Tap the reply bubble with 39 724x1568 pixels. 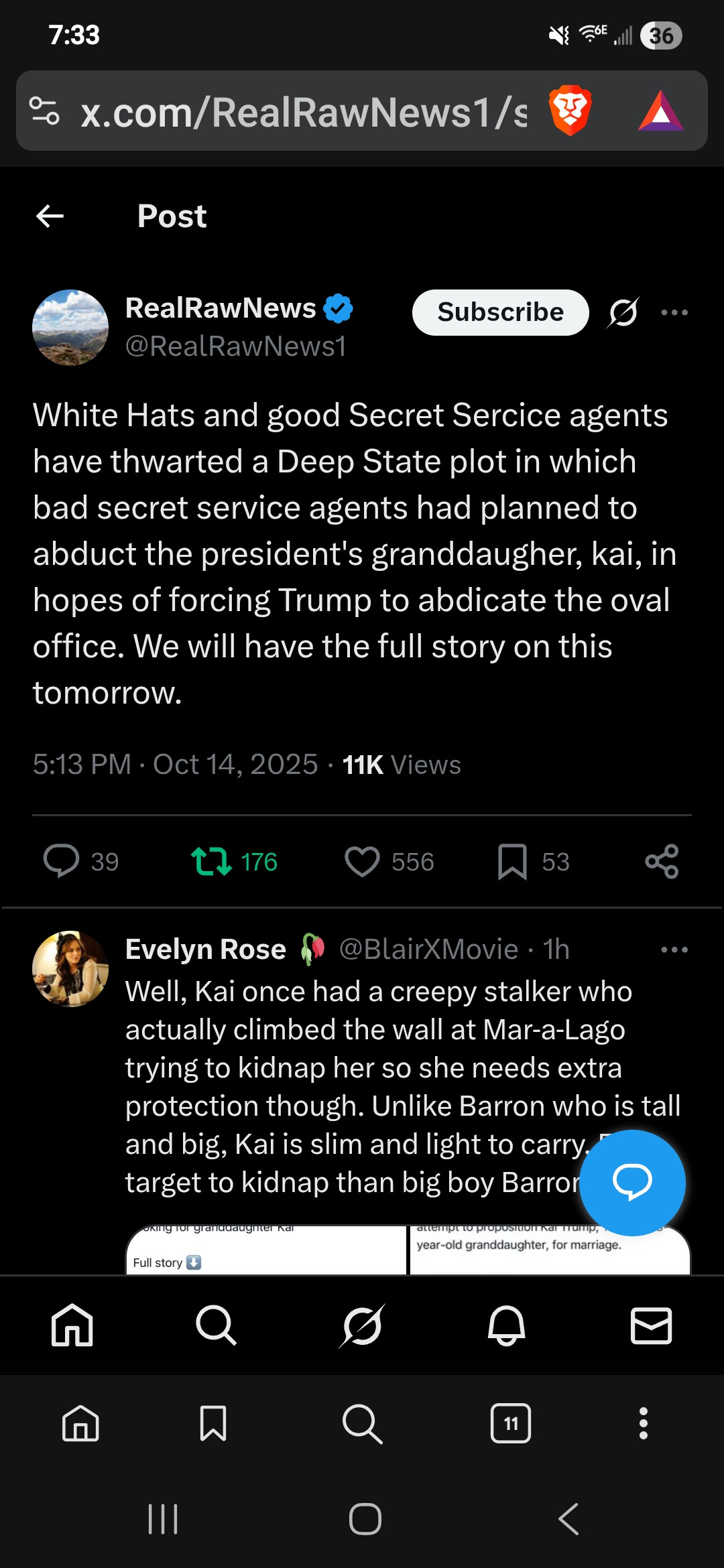[x=62, y=861]
